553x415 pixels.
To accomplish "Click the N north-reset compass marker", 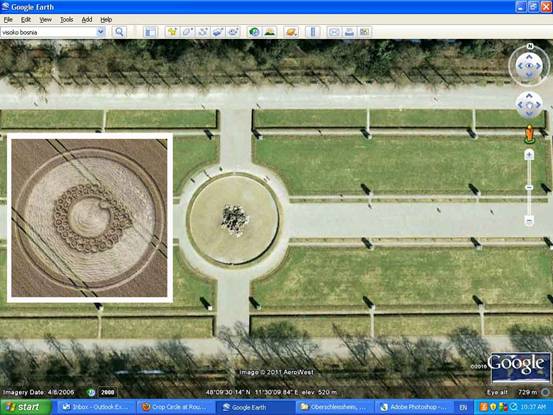I will [x=530, y=46].
